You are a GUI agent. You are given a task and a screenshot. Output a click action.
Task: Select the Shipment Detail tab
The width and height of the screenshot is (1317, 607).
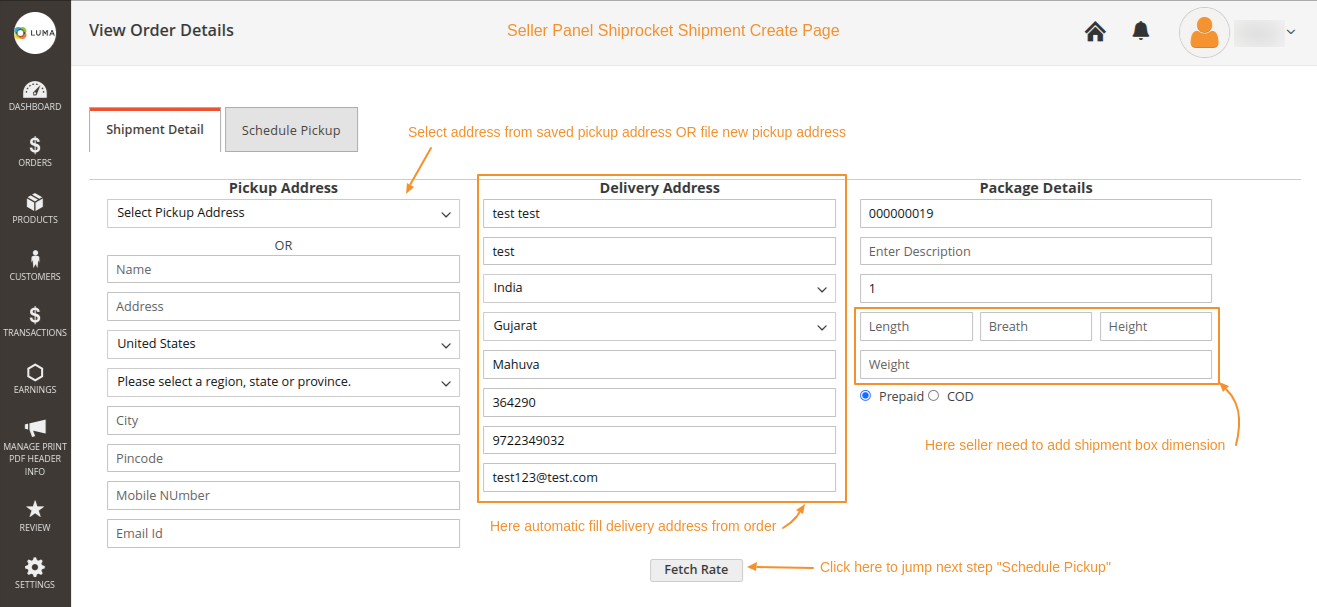[x=154, y=129]
